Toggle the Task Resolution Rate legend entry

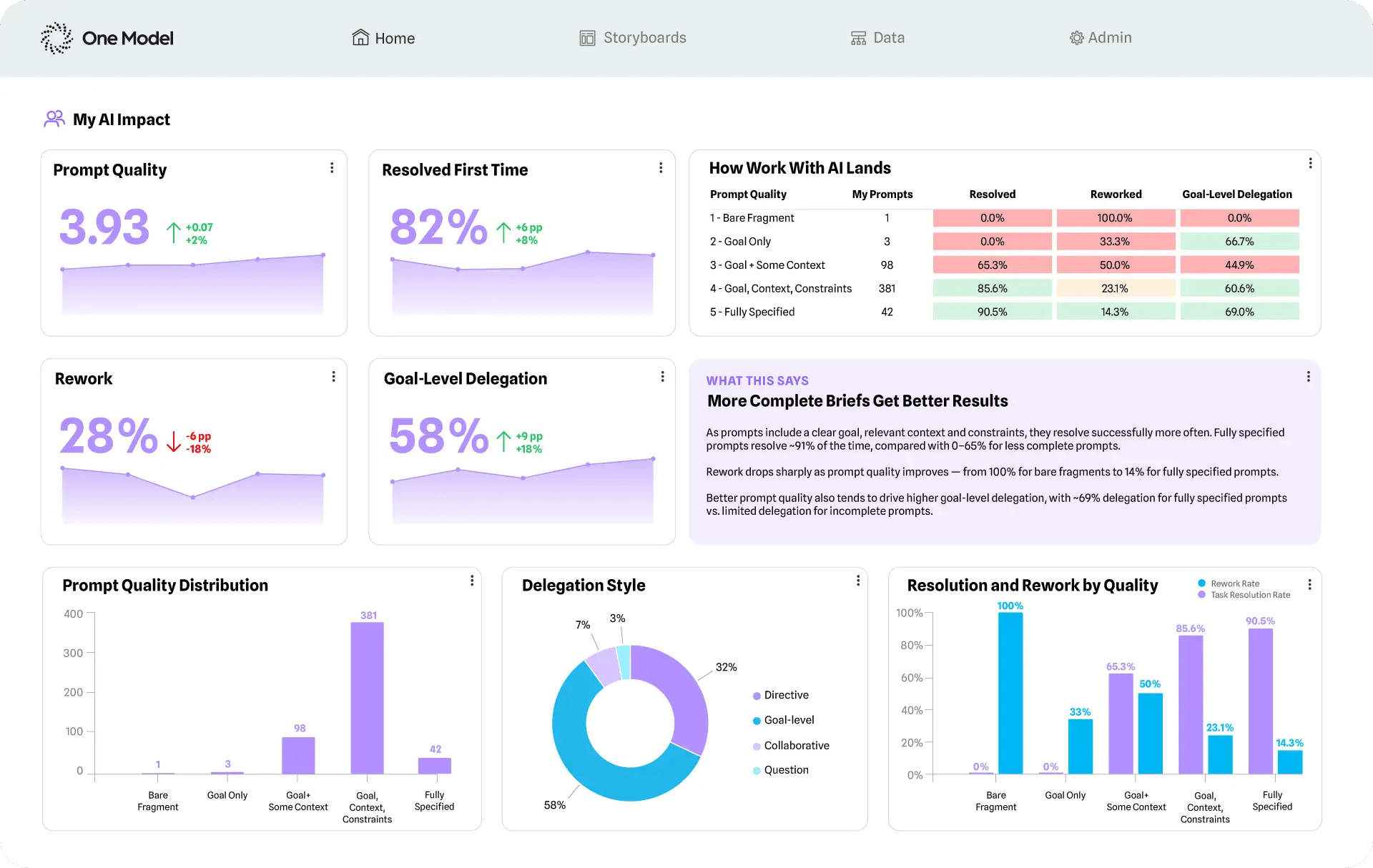point(1244,595)
